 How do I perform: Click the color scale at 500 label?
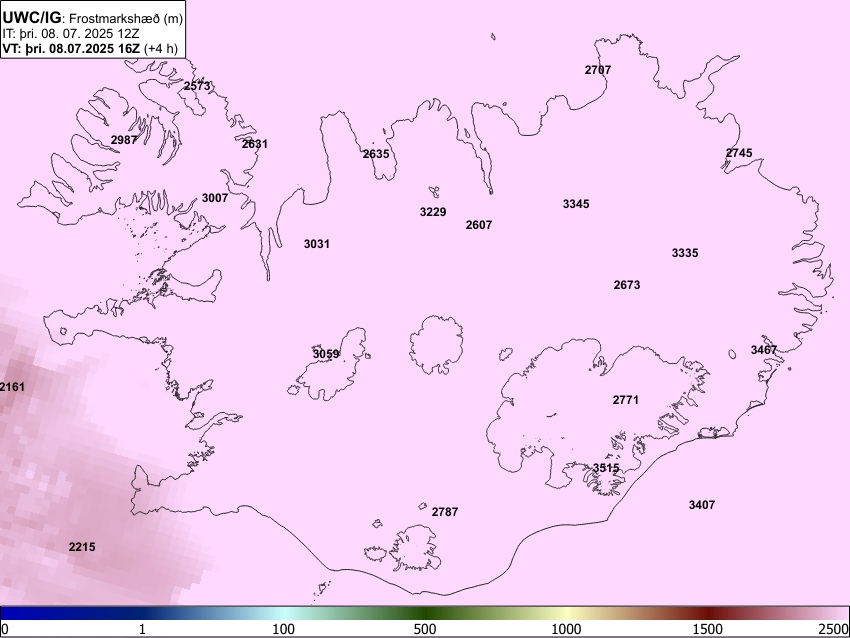coord(424,629)
